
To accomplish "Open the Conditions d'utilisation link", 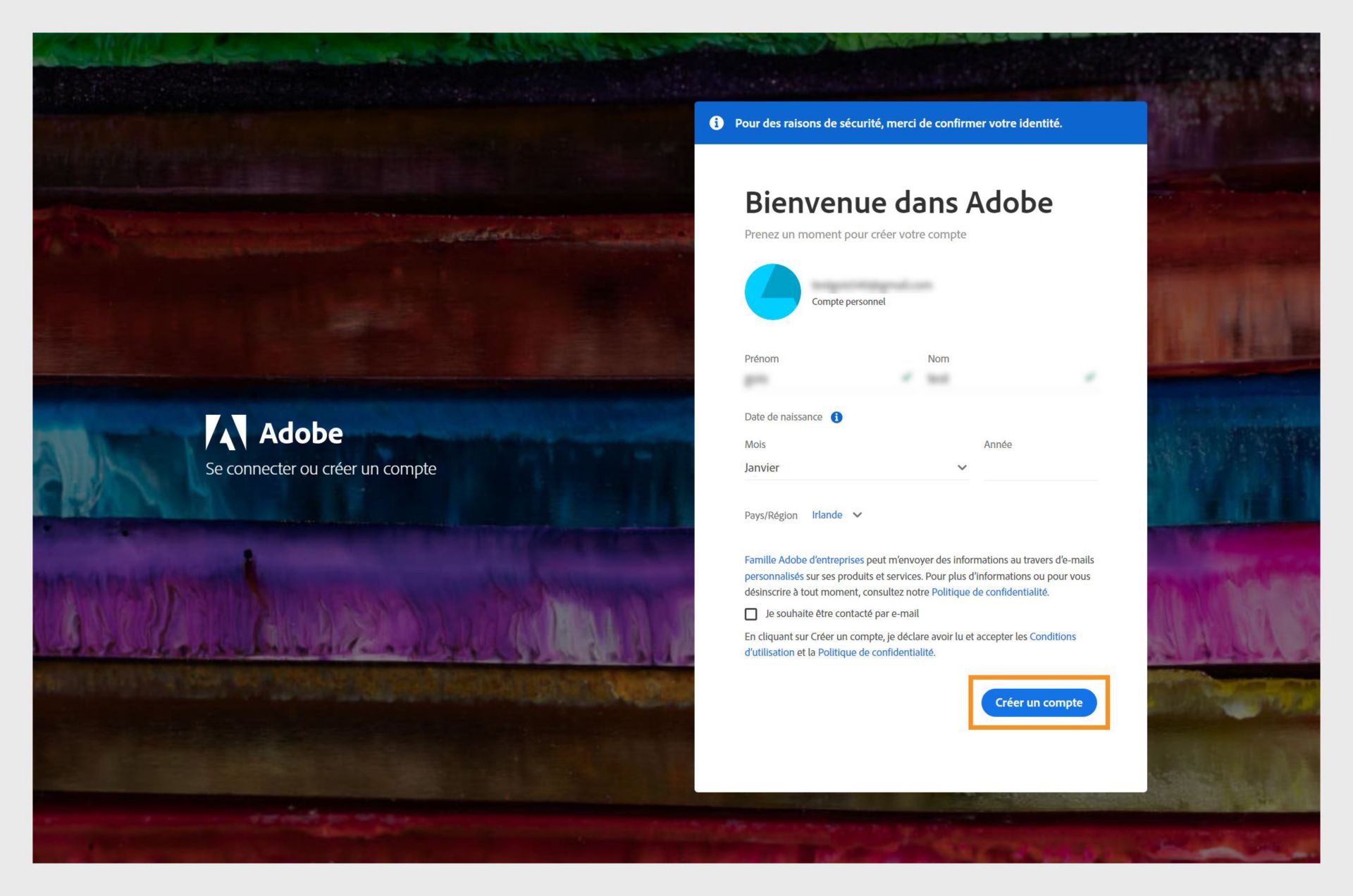I will click(x=1052, y=637).
